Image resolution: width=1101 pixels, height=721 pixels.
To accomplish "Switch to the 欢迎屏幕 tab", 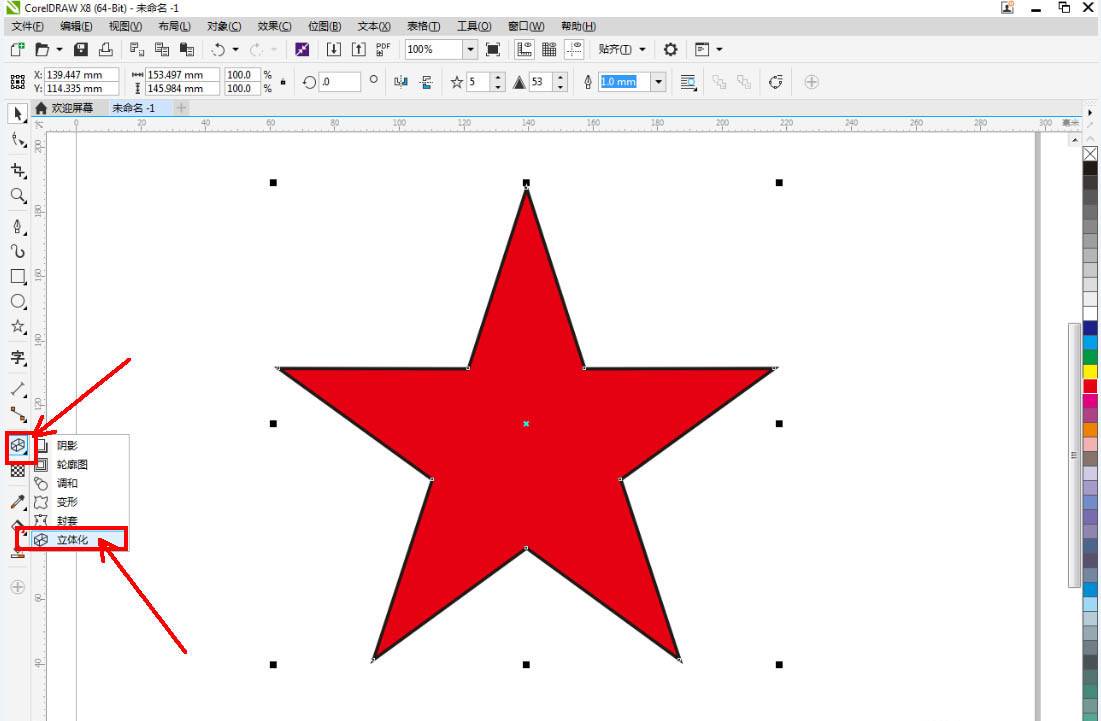I will (x=71, y=108).
